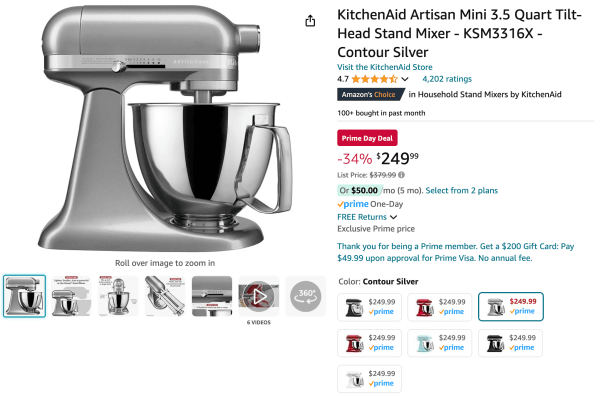The height and width of the screenshot is (396, 600).
Task: Click the prime One-Day logo
Action: point(352,204)
